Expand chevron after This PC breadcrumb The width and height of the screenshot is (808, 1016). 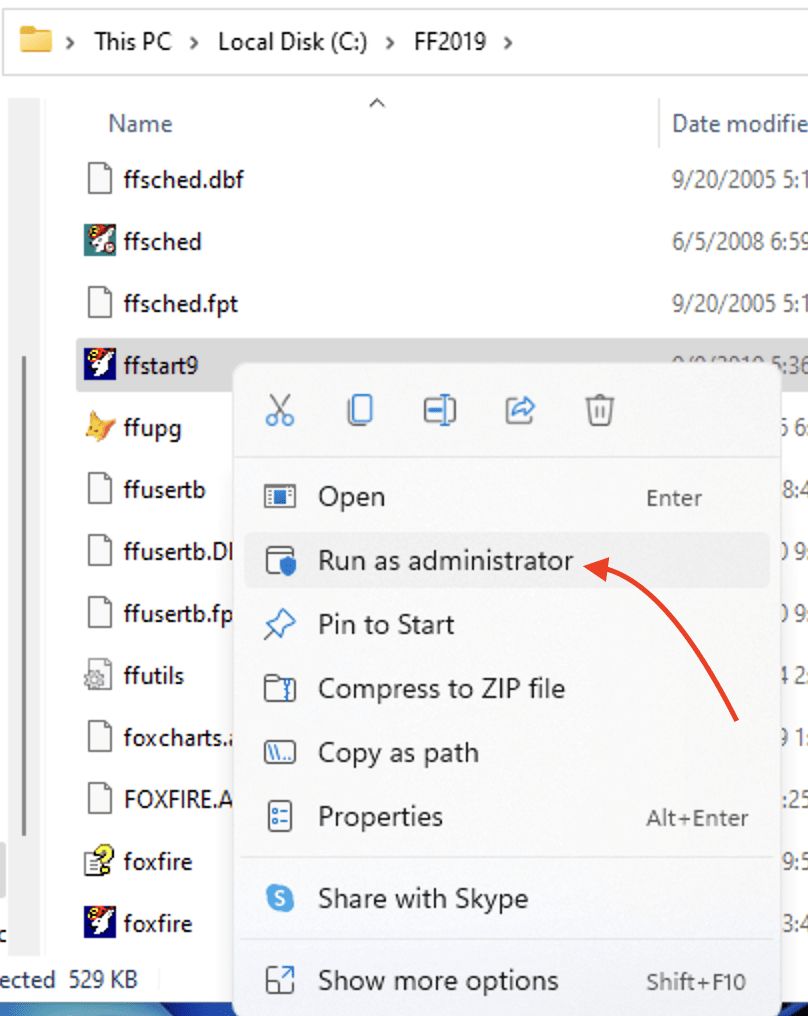point(194,43)
